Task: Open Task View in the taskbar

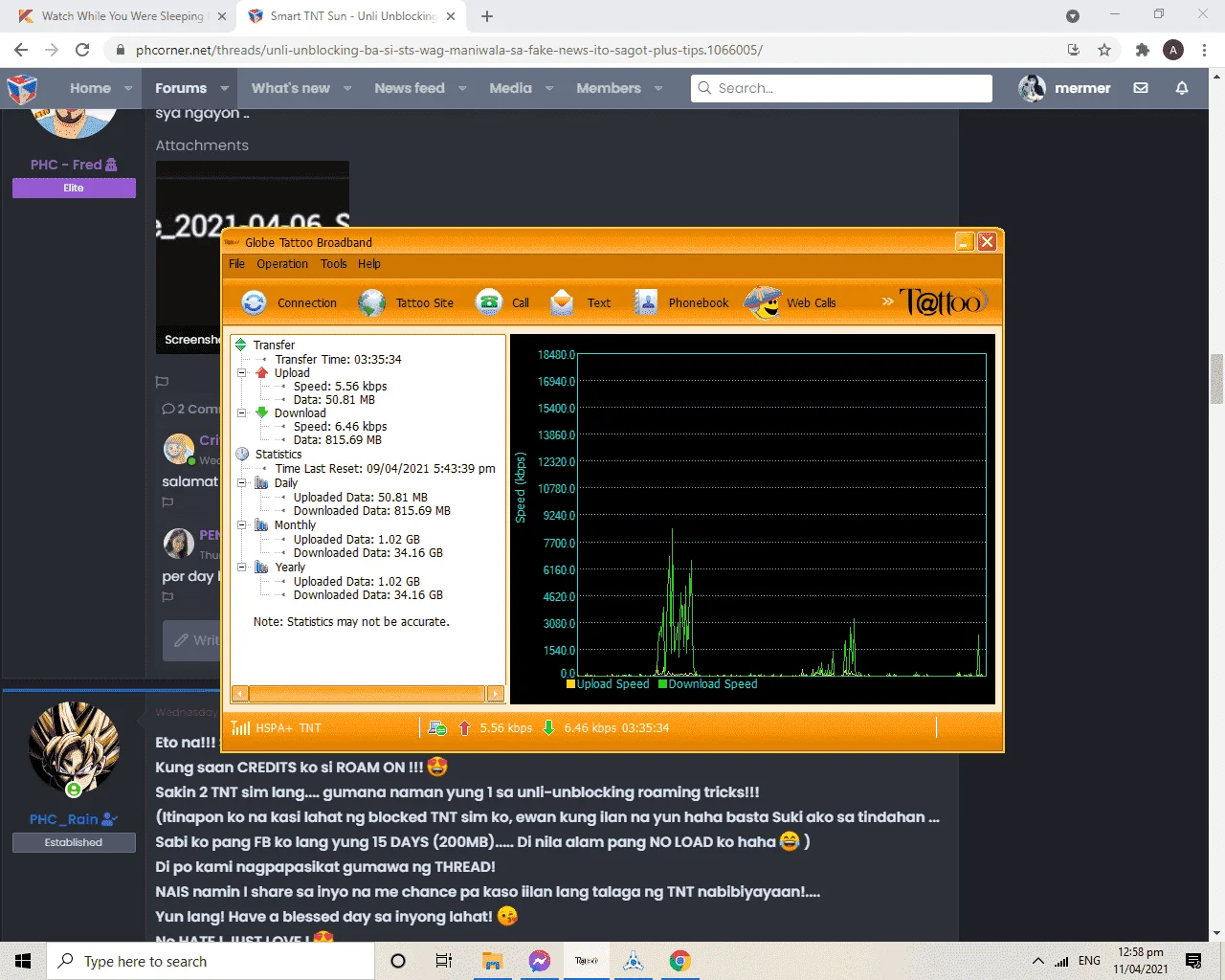Action: [x=444, y=961]
